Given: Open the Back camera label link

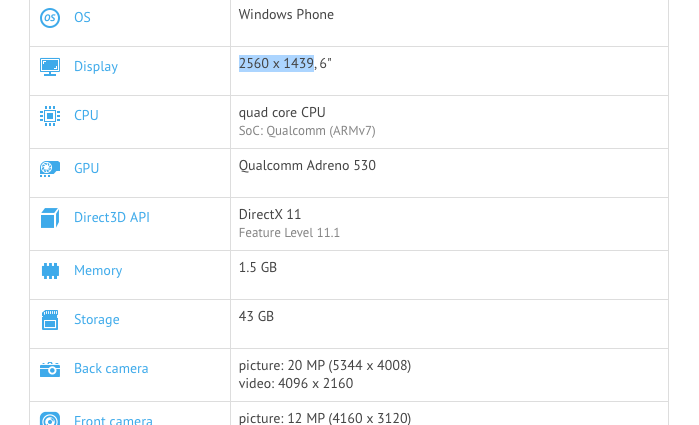Looking at the screenshot, I should pyautogui.click(x=111, y=369).
